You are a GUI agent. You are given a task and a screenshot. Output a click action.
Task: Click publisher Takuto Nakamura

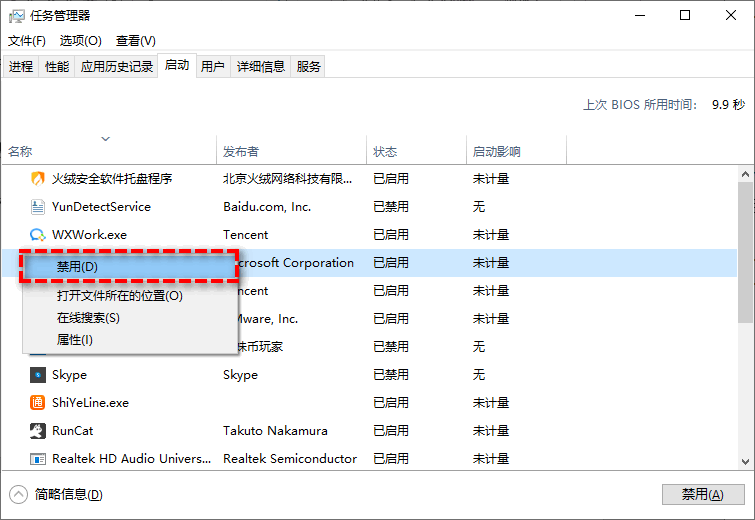[x=275, y=430]
